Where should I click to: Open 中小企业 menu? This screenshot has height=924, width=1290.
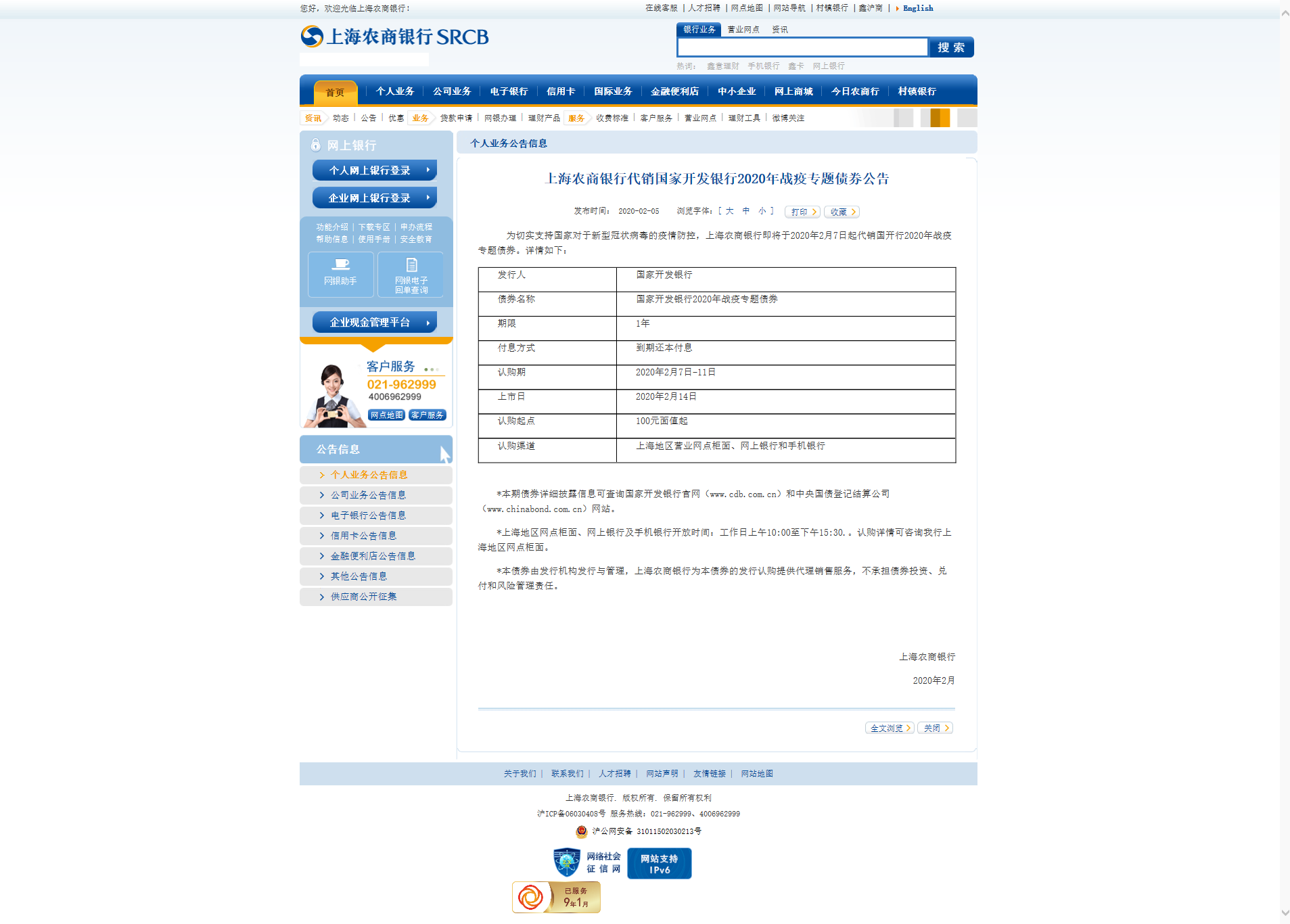[x=737, y=91]
